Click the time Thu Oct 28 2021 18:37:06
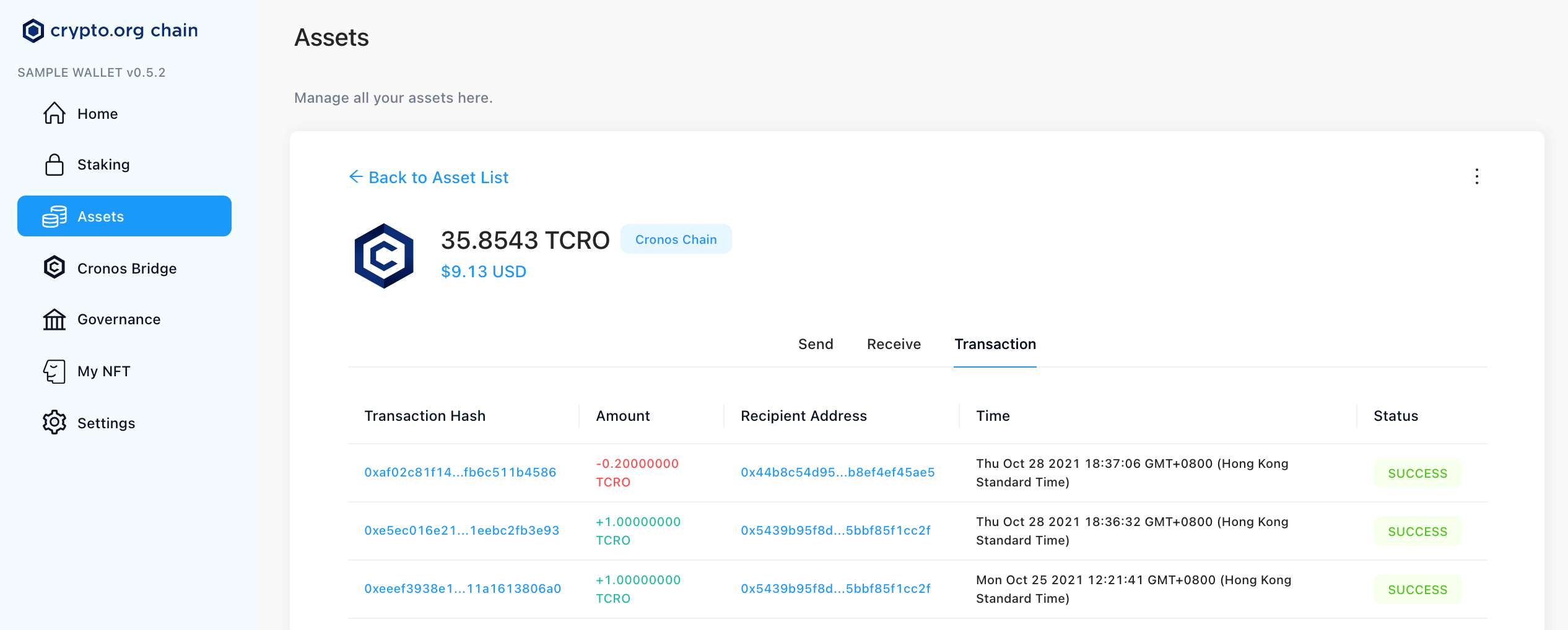This screenshot has width=1568, height=630. coord(1132,473)
